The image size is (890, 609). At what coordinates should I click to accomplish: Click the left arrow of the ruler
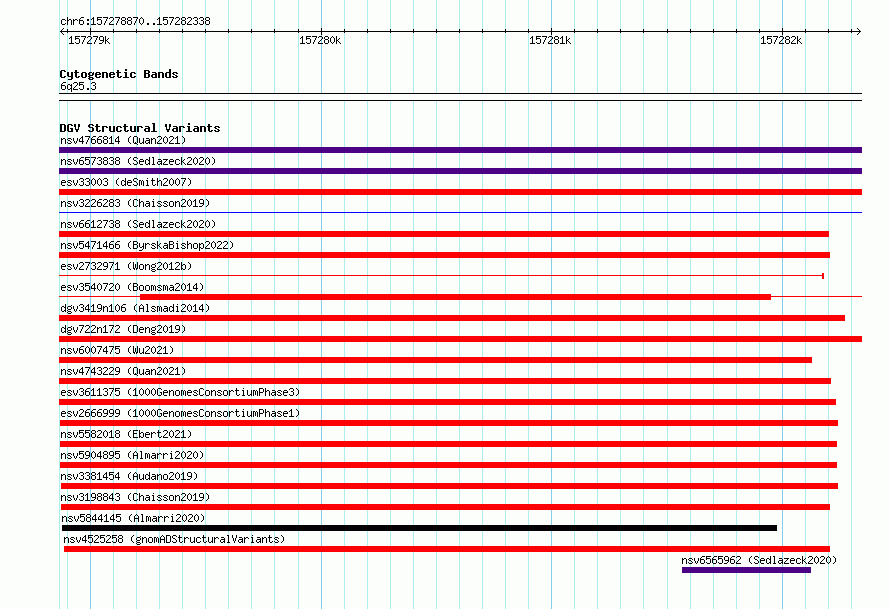pos(62,31)
